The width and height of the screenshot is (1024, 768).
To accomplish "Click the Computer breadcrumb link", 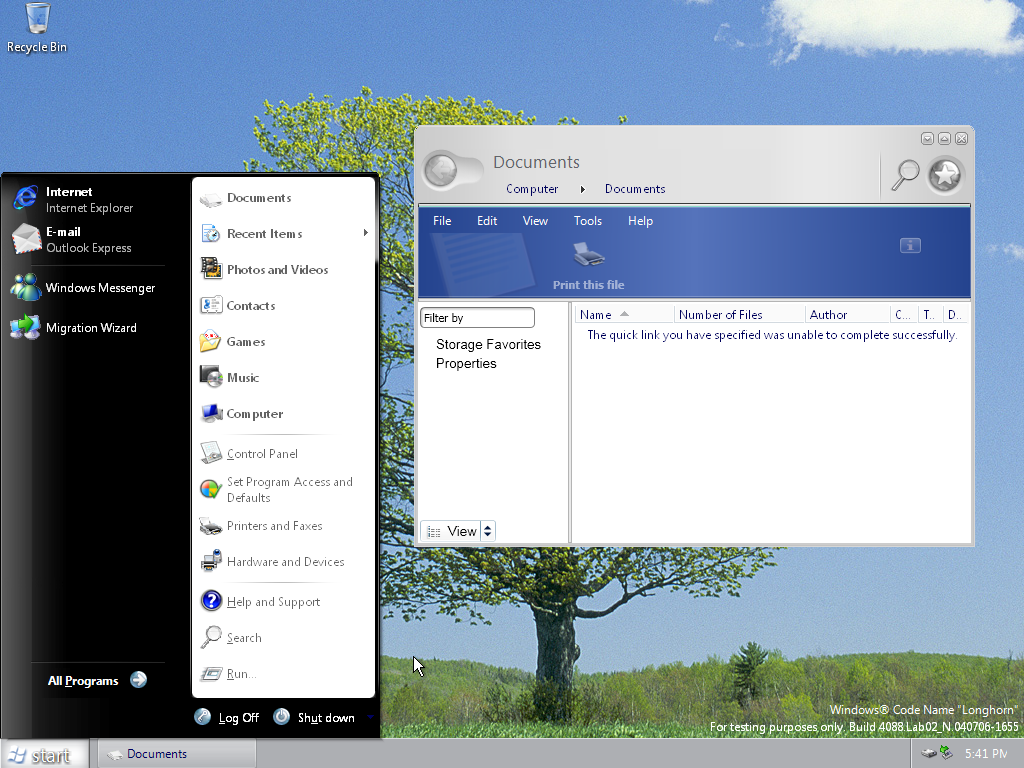I will tap(532, 189).
